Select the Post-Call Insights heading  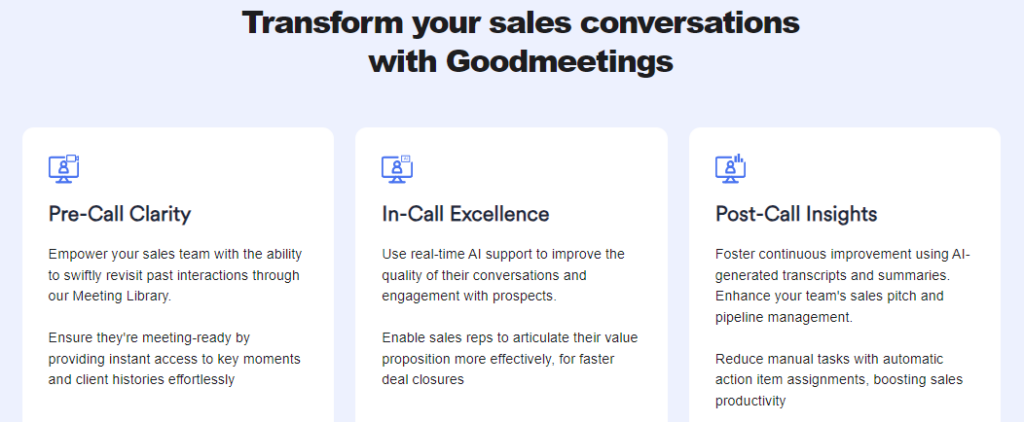point(796,214)
